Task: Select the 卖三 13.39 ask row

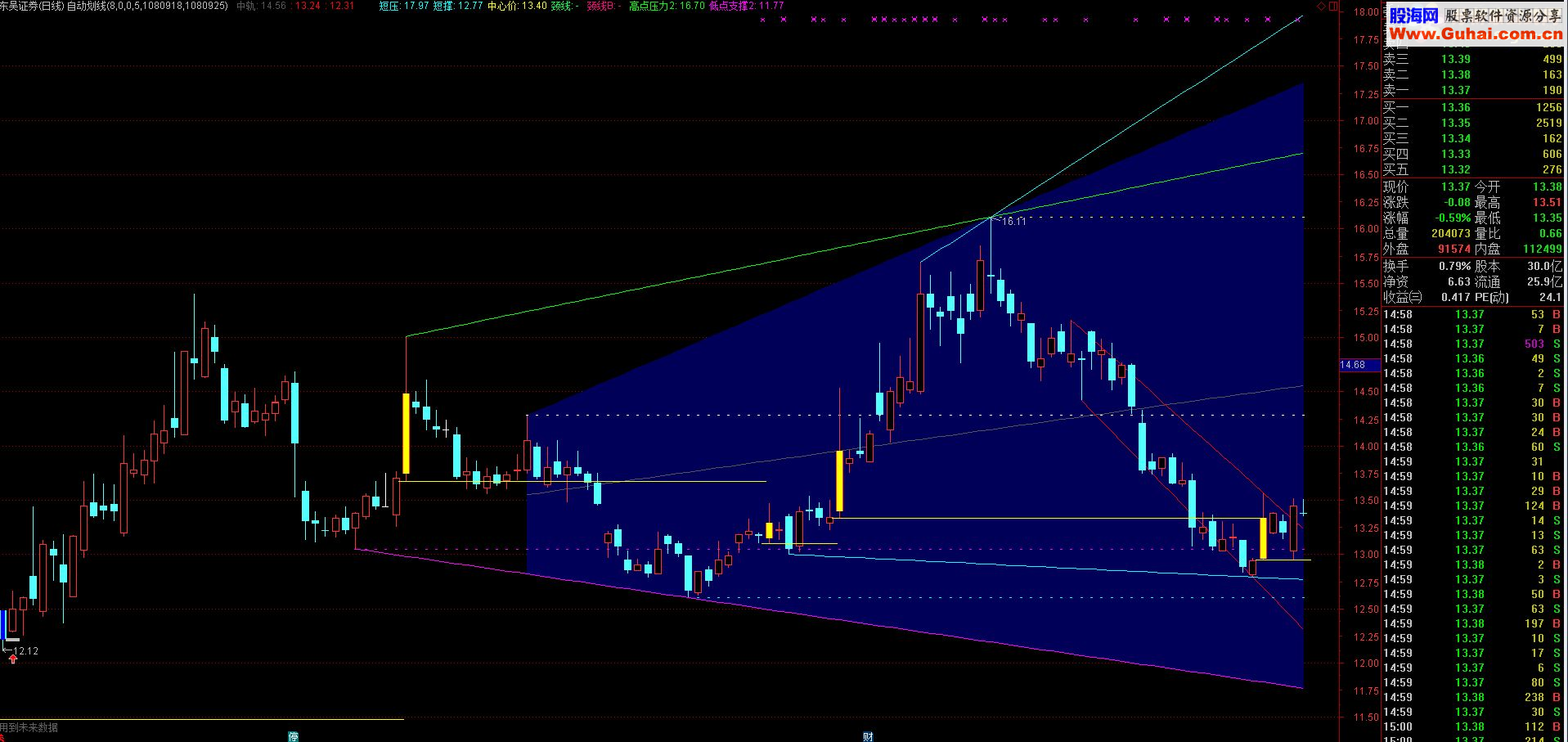Action: (1473, 59)
